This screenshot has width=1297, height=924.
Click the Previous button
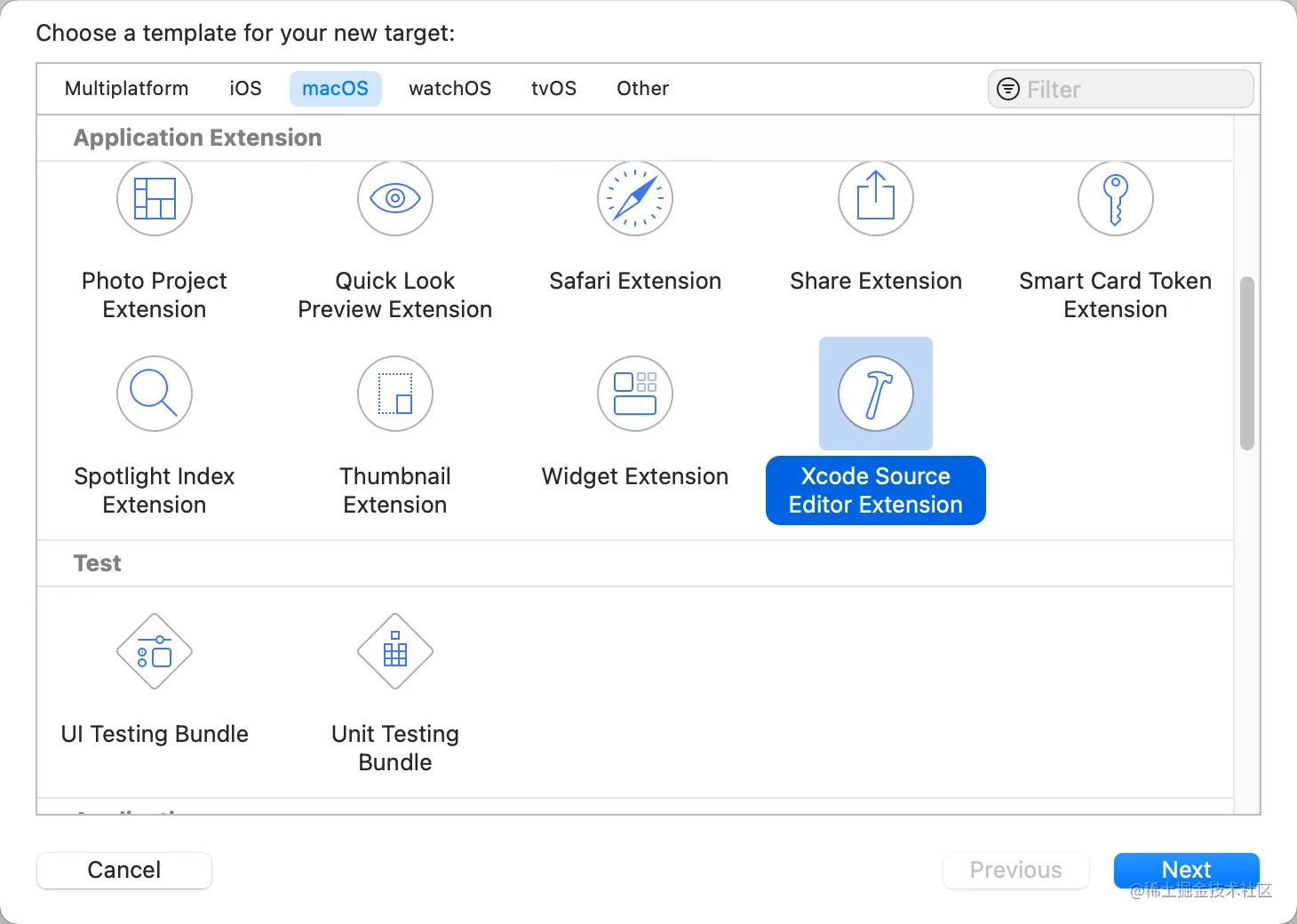point(1016,870)
